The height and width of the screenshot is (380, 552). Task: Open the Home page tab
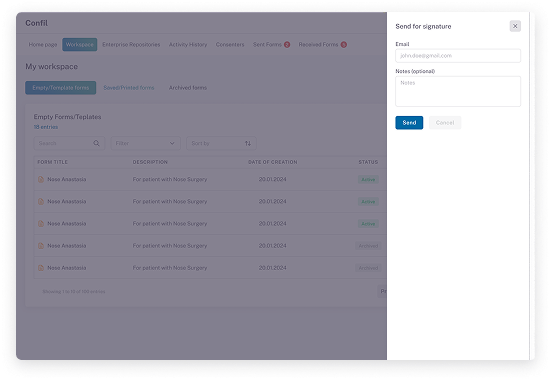pyautogui.click(x=43, y=45)
